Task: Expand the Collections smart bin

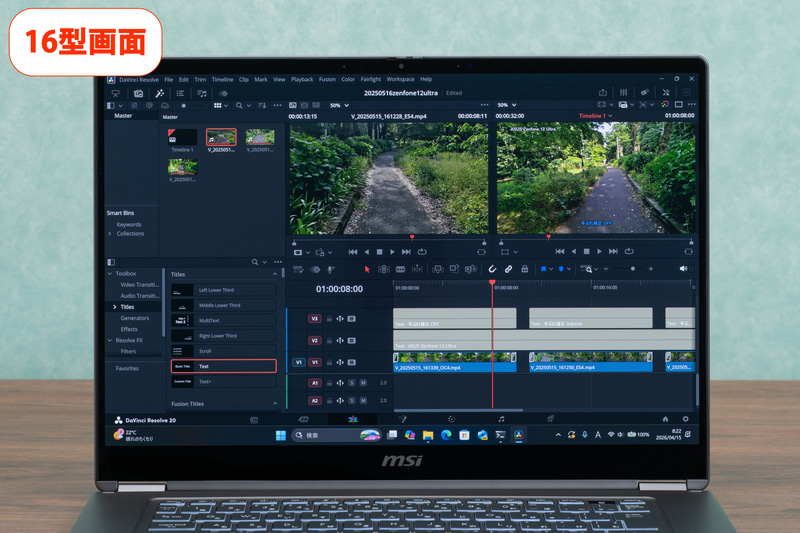Action: point(110,234)
